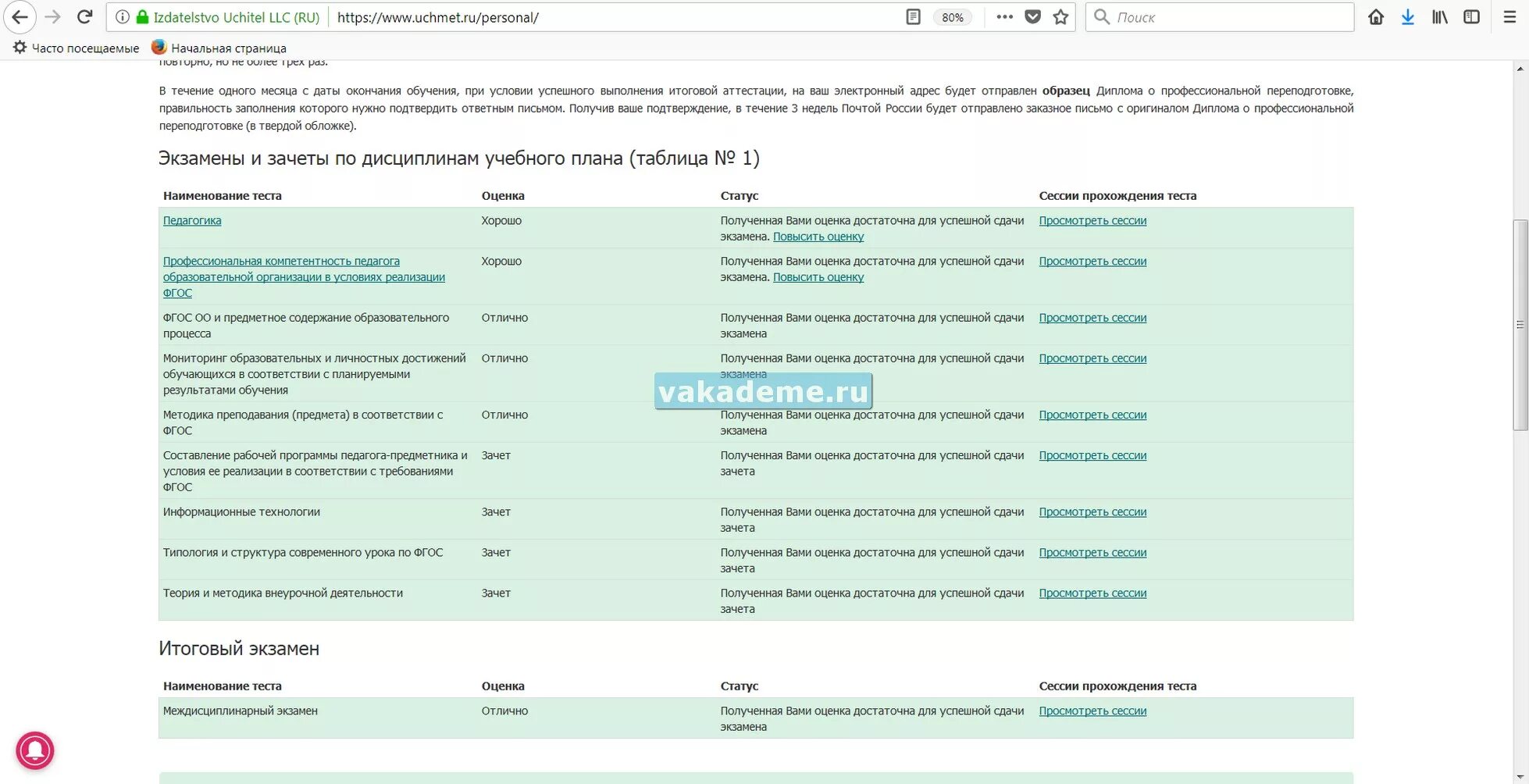1529x784 pixels.
Task: Click 'Теория и методика внеурочной деятельности' text
Action: point(283,593)
